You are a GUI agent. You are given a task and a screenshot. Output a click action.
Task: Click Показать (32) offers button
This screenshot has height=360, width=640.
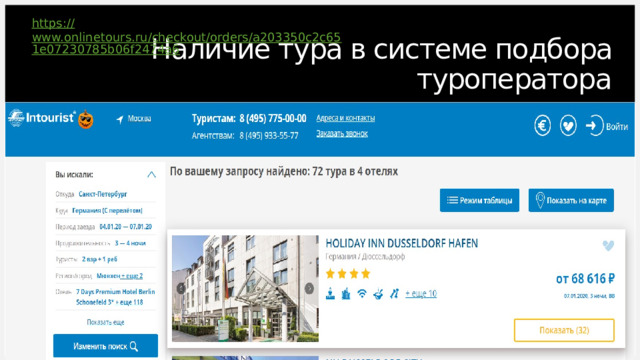(x=564, y=330)
